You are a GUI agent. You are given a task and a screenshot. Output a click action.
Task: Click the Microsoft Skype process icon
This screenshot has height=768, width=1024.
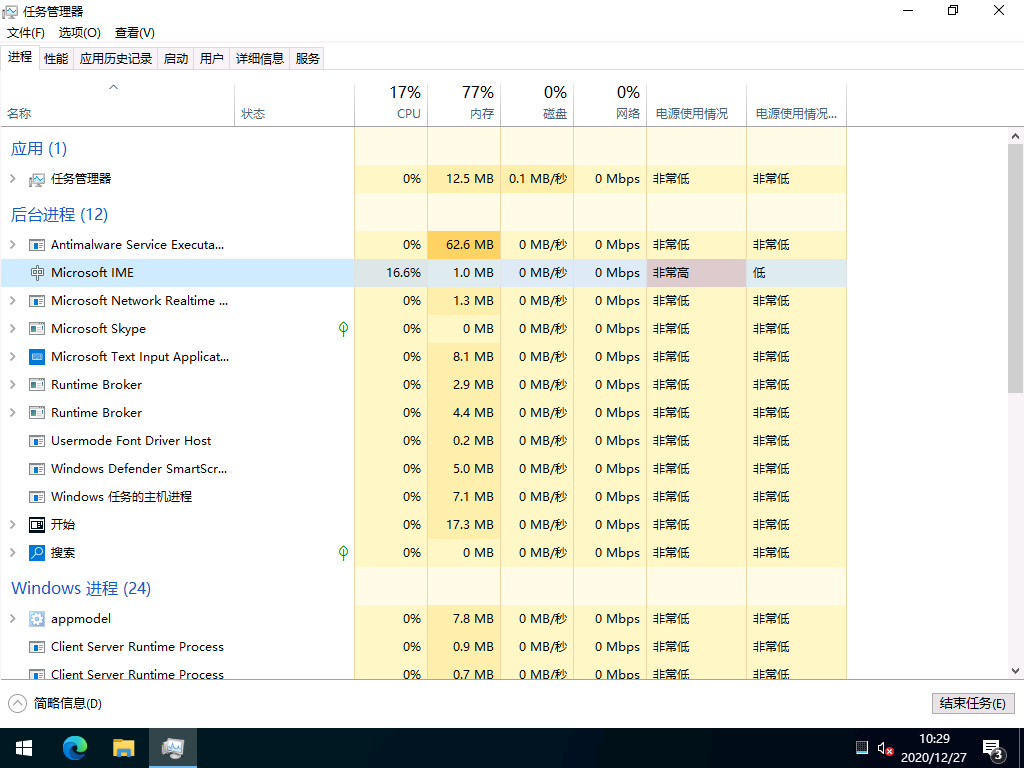point(37,329)
